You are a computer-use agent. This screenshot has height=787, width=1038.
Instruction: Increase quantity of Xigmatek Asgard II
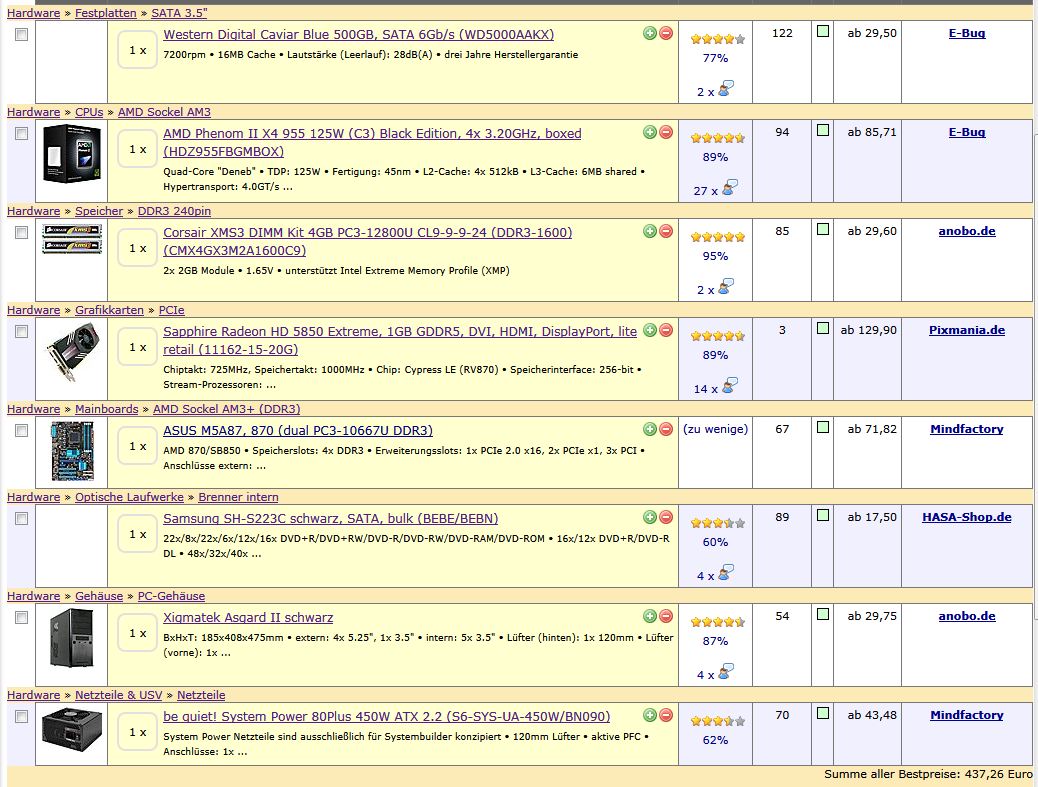(x=650, y=616)
